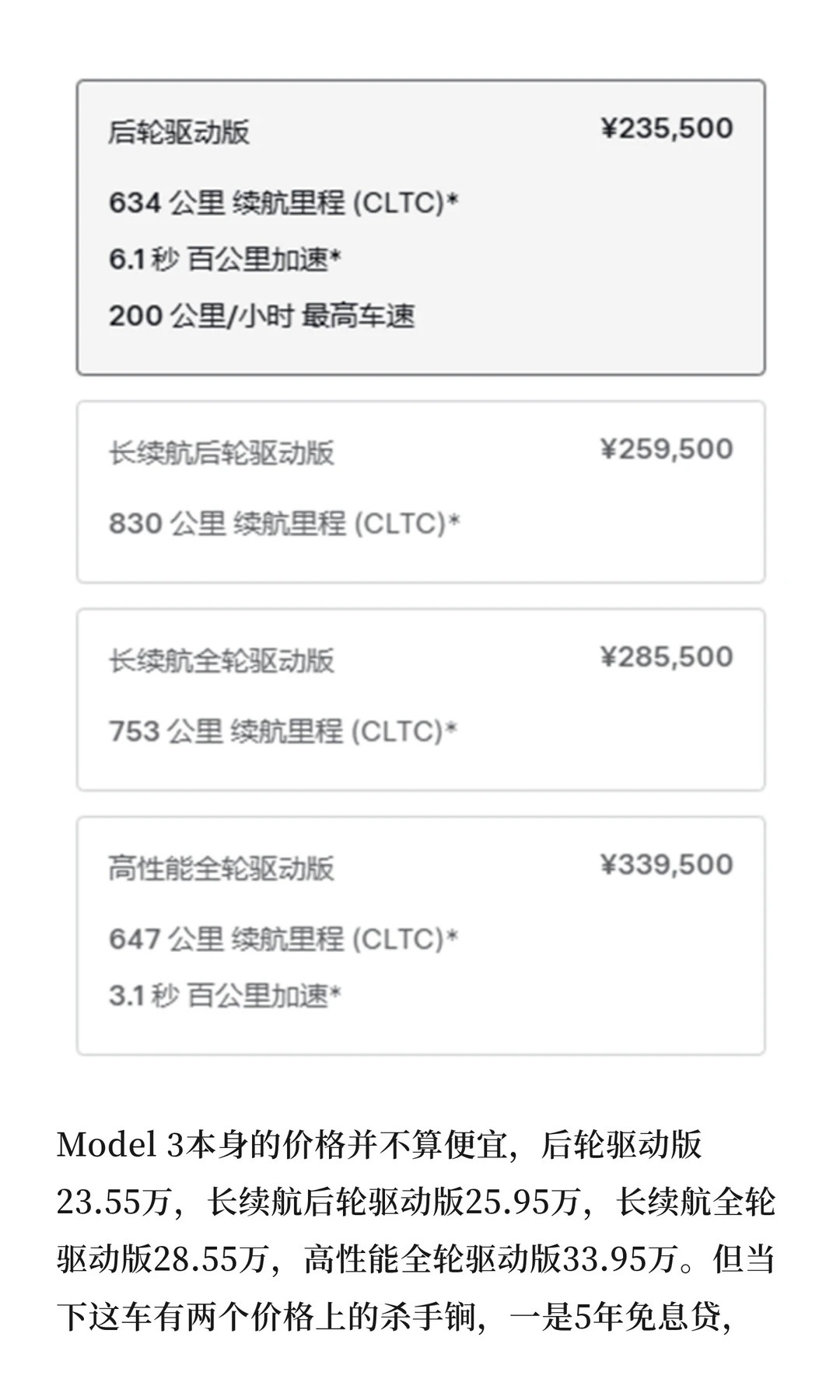The width and height of the screenshot is (840, 1400).
Task: Click the ¥339,500 price
Action: tap(667, 864)
